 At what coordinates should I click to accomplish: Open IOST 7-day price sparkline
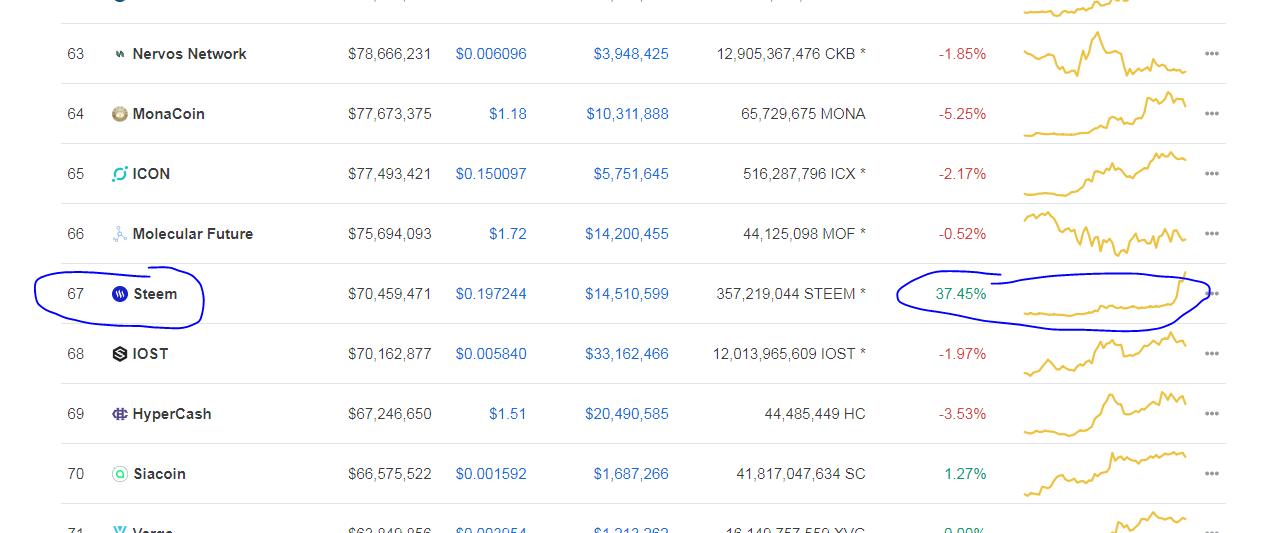pyautogui.click(x=1105, y=354)
